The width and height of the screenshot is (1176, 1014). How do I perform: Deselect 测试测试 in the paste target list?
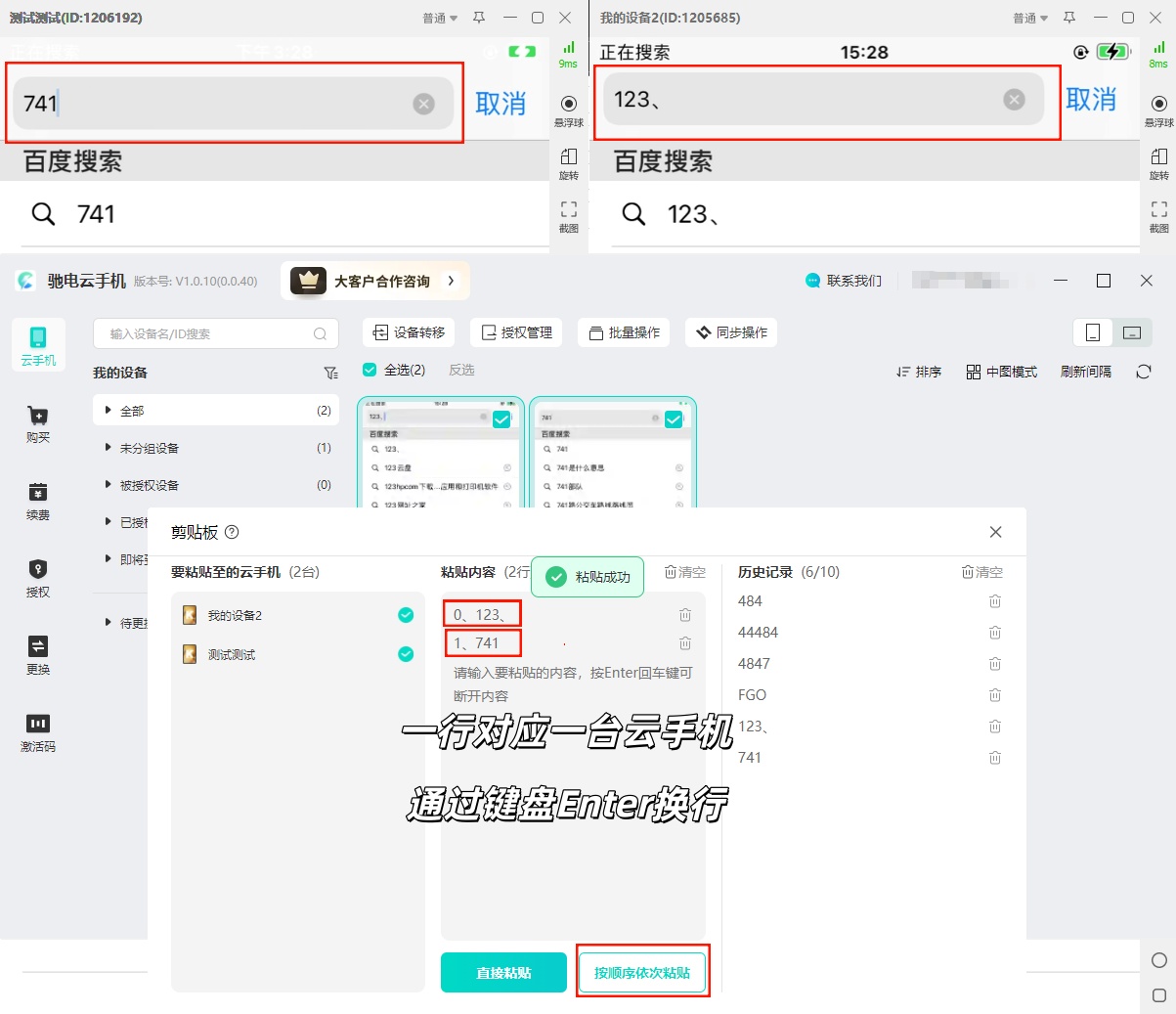pyautogui.click(x=406, y=654)
